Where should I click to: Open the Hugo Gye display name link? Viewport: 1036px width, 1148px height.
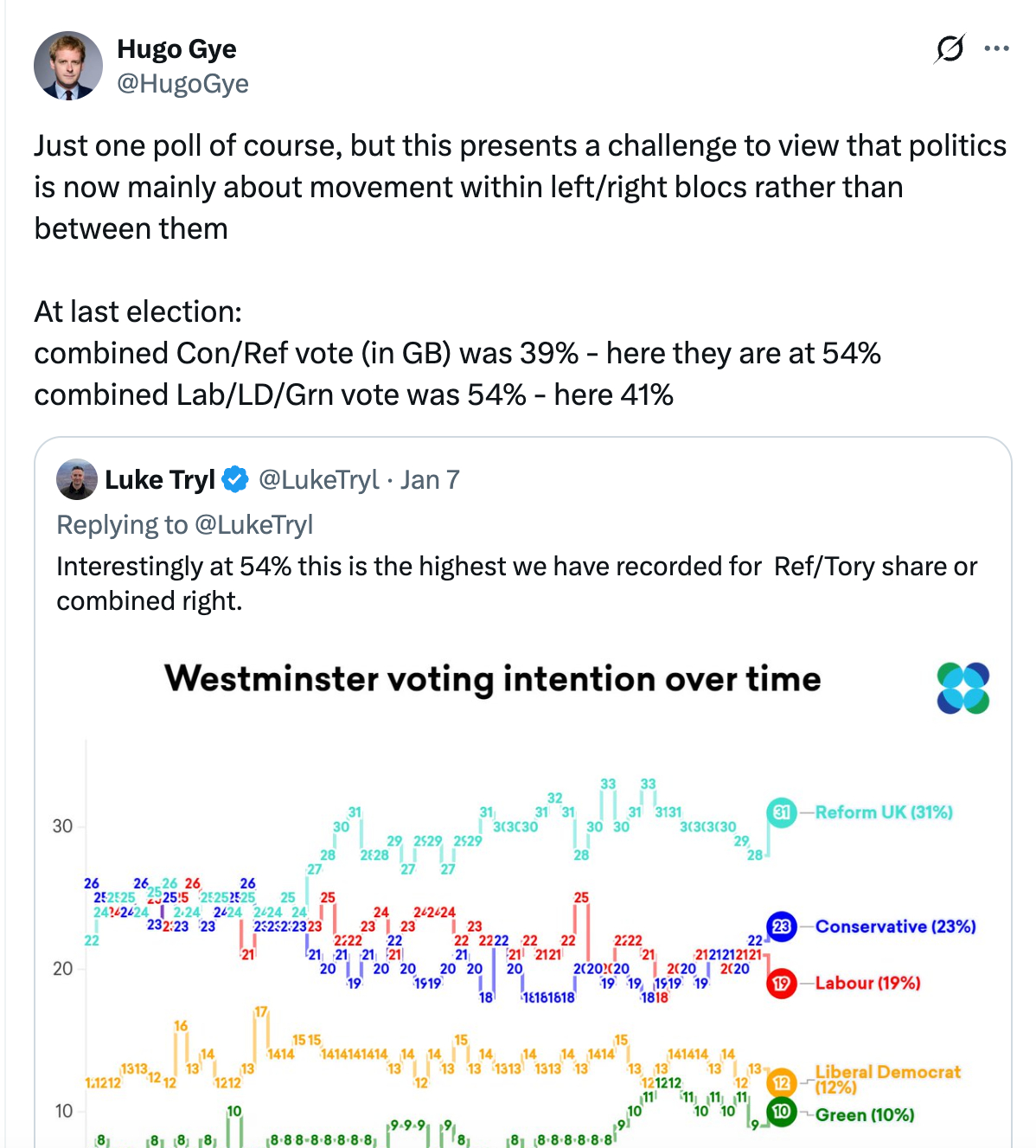176,49
